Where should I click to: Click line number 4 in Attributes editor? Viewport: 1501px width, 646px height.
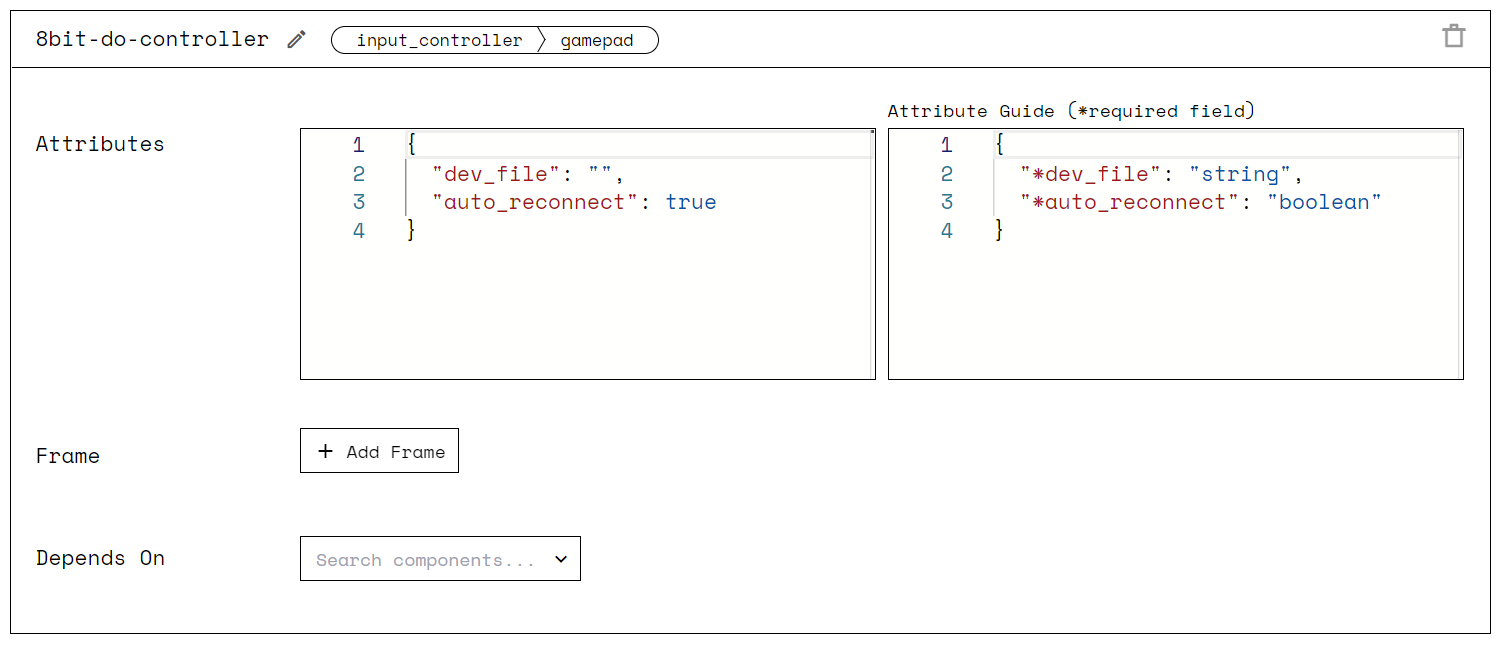pyautogui.click(x=359, y=231)
